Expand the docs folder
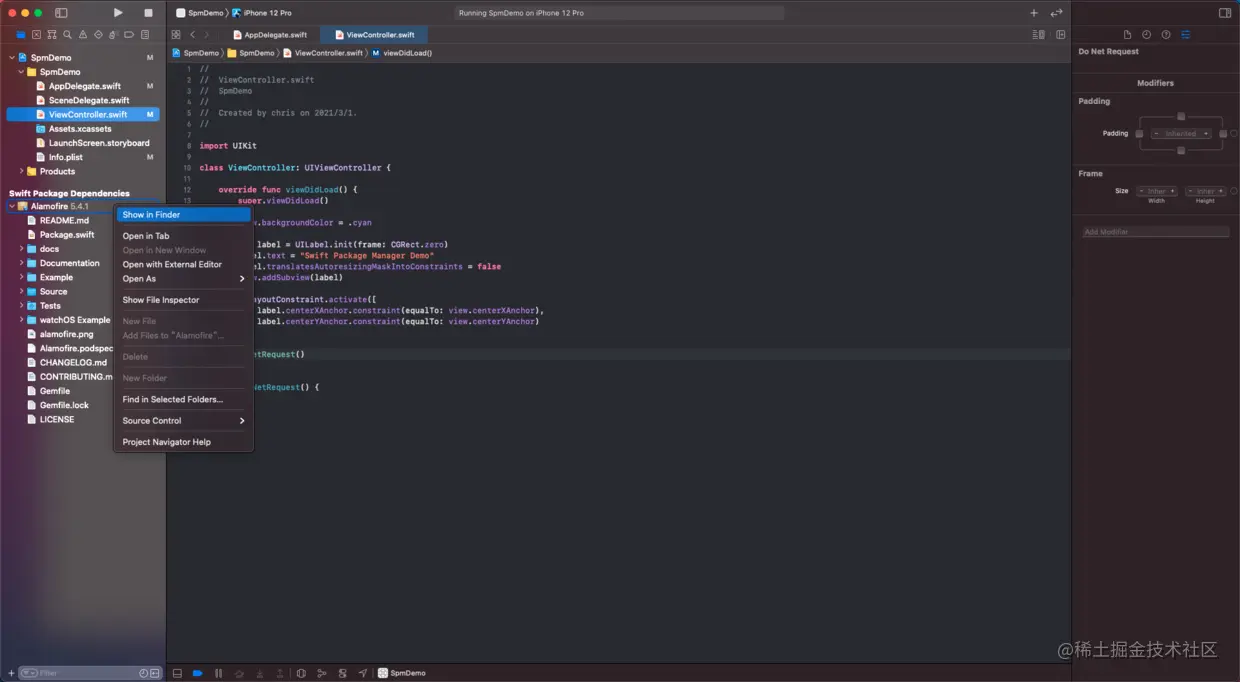 point(21,249)
